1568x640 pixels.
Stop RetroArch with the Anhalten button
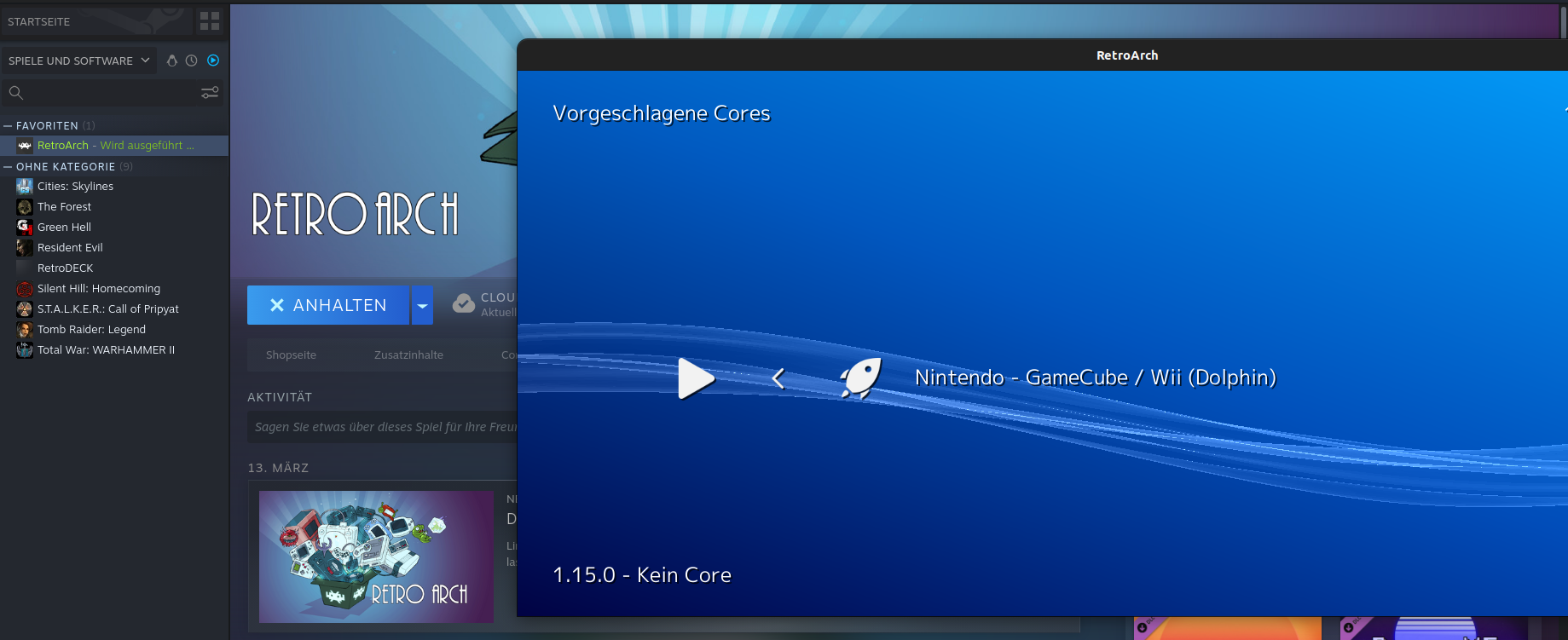click(328, 305)
